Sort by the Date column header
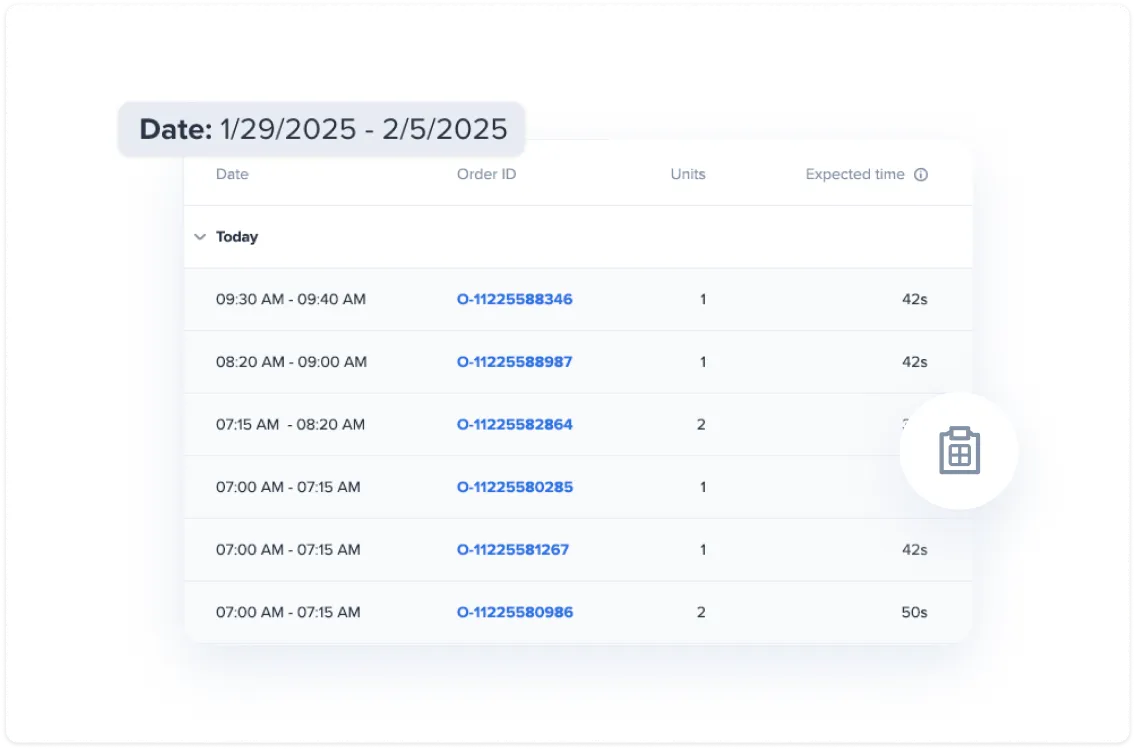 [232, 174]
